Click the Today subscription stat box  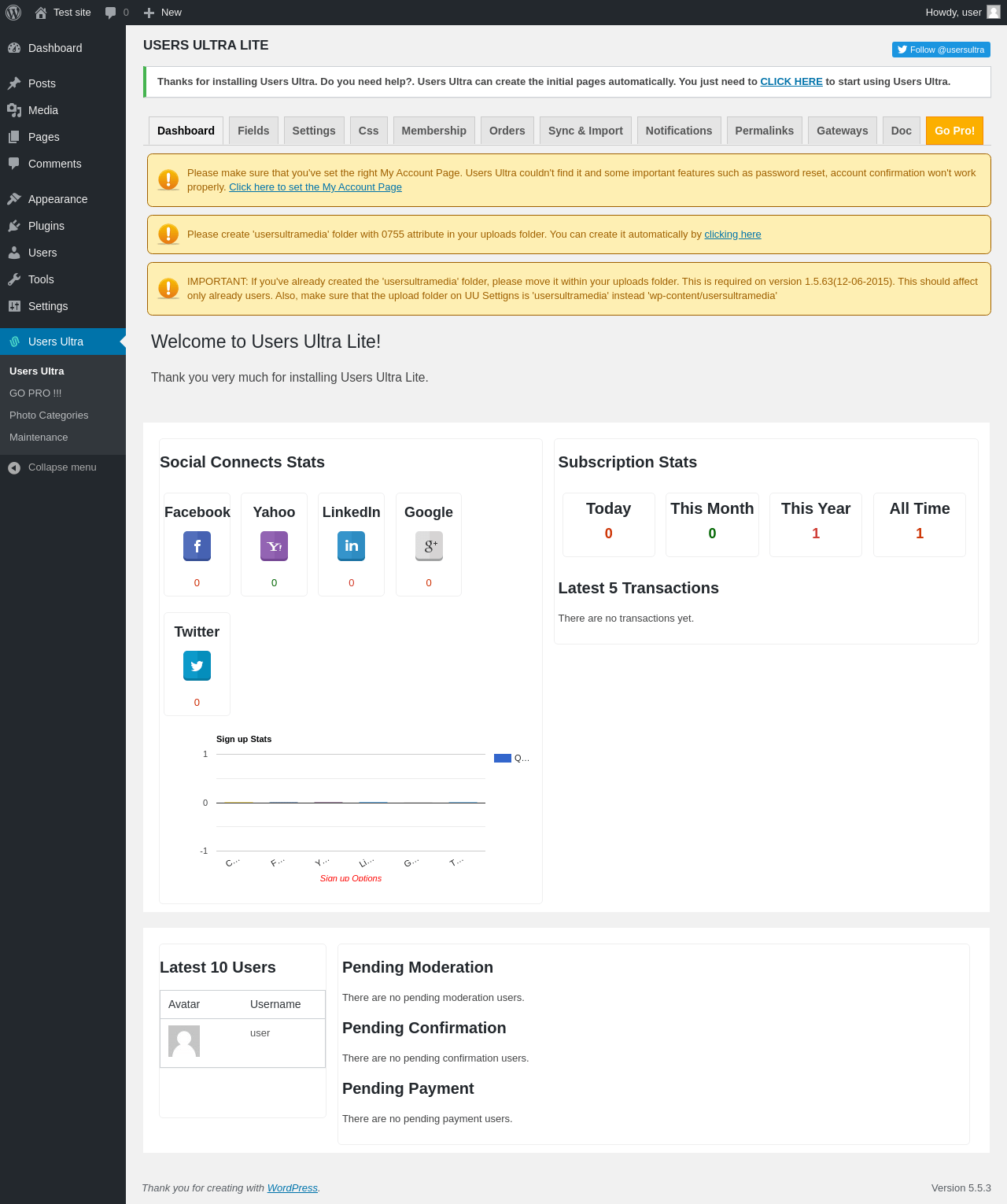(x=609, y=525)
